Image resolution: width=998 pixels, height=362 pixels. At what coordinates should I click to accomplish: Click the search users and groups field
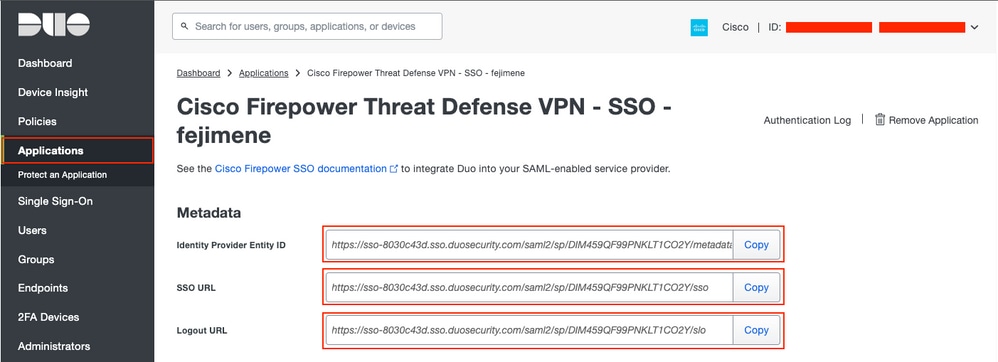pos(307,27)
